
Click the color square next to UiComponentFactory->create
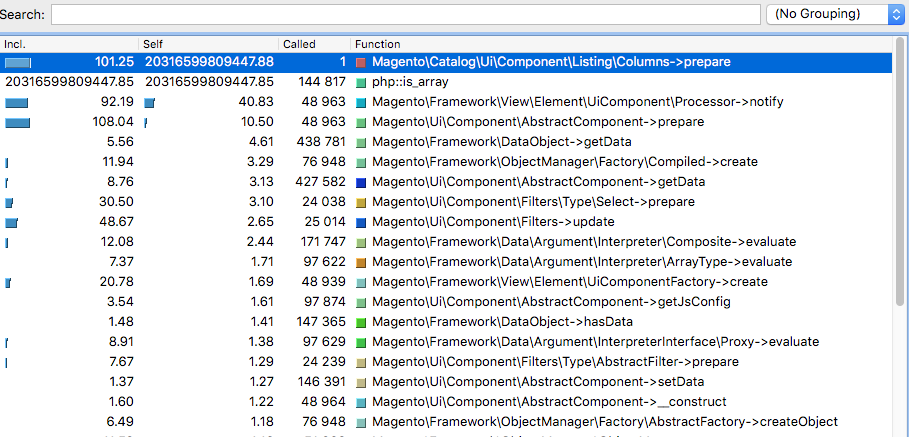pyautogui.click(x=362, y=282)
